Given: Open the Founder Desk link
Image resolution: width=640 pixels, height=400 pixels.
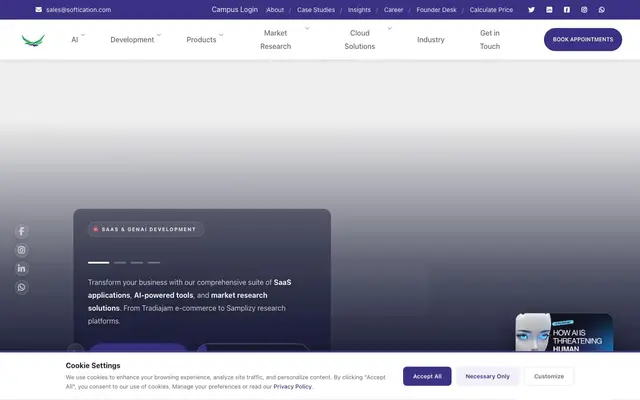Looking at the screenshot, I should click(x=436, y=10).
